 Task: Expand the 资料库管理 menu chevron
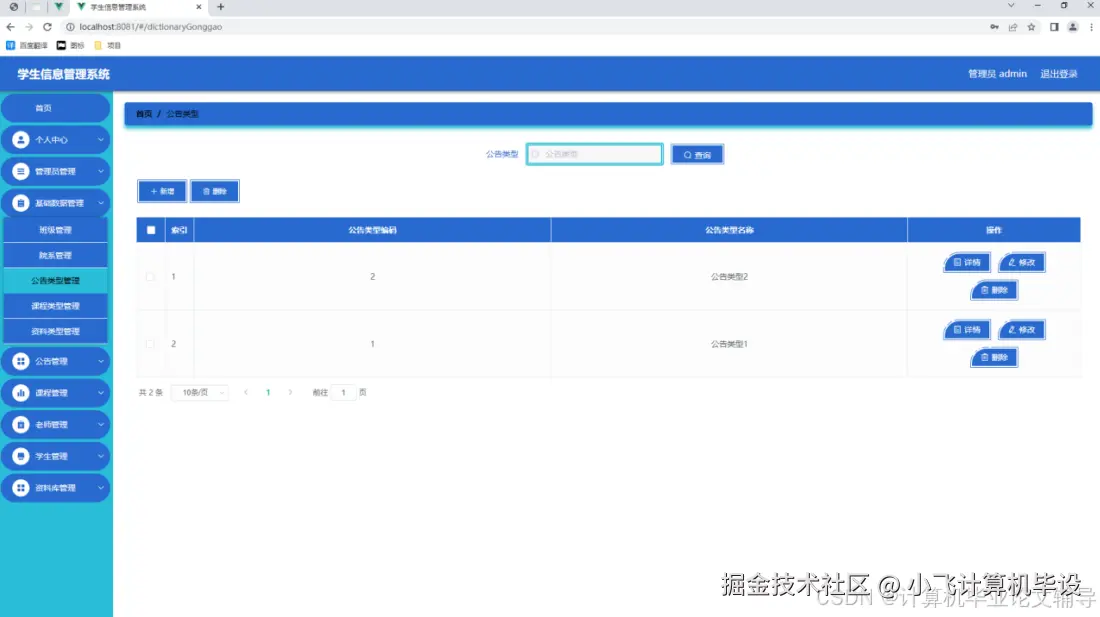(x=100, y=487)
